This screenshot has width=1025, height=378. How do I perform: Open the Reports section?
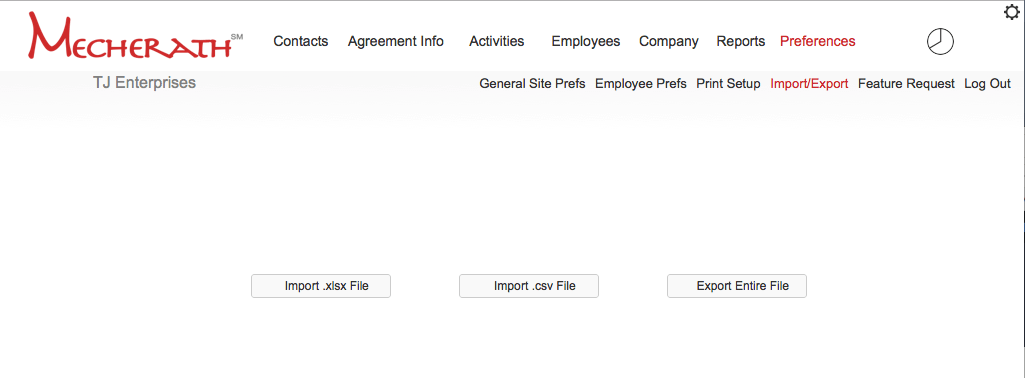point(741,41)
